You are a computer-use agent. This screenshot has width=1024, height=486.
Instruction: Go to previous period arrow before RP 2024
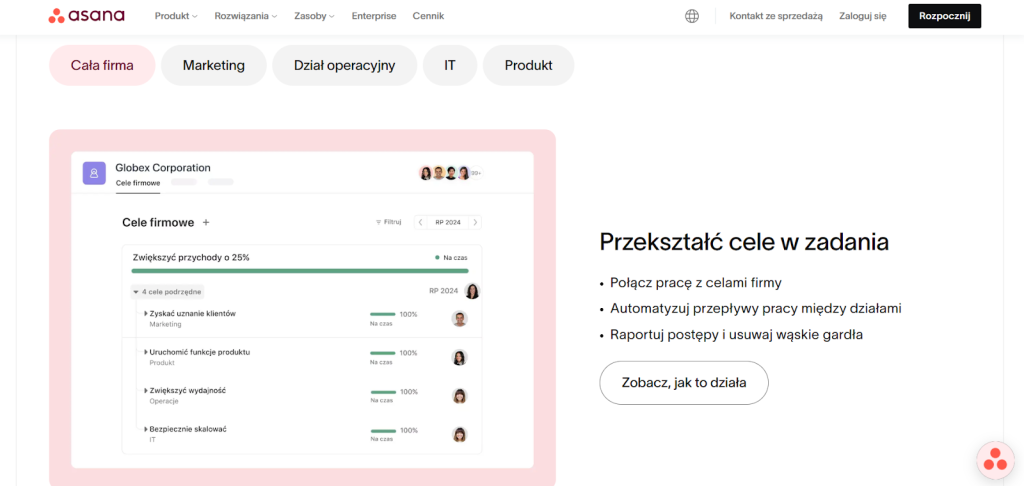point(421,222)
